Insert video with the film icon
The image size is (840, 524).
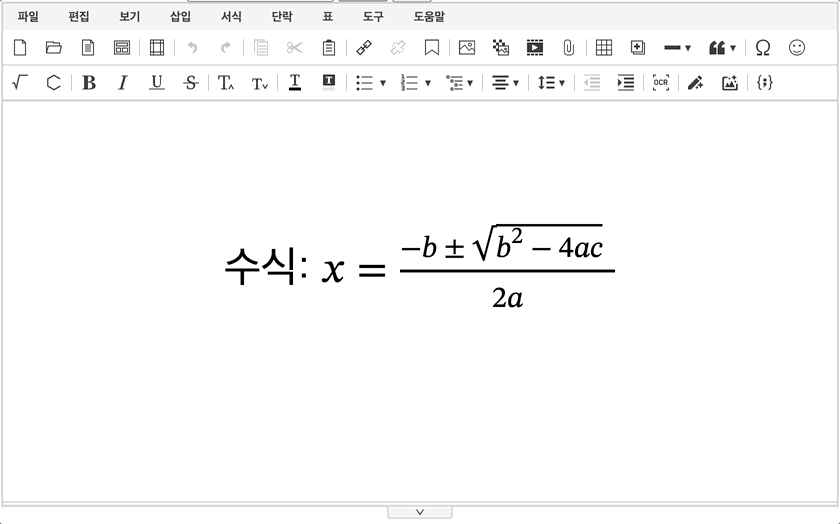click(x=535, y=47)
